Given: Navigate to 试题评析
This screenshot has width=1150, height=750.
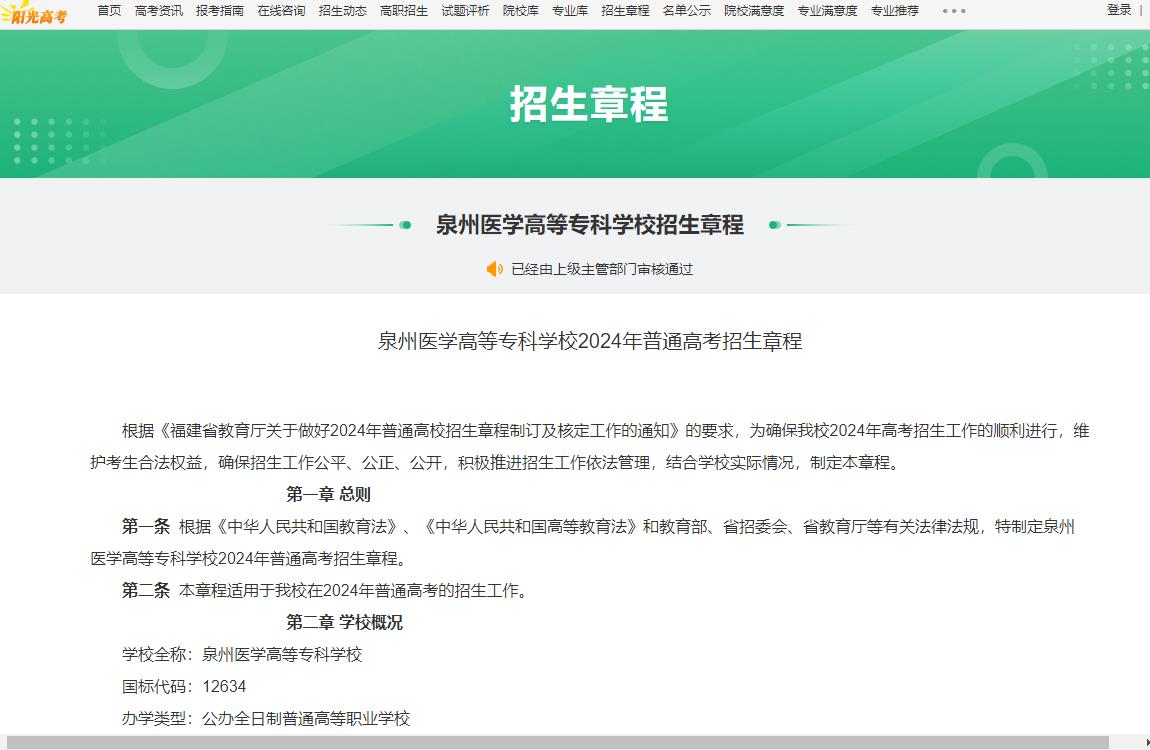Looking at the screenshot, I should (x=465, y=11).
